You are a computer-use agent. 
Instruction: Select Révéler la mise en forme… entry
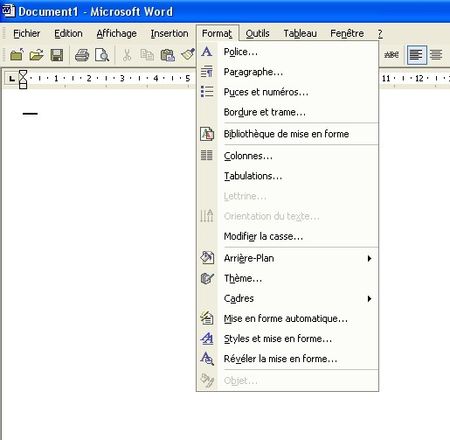[288, 359]
